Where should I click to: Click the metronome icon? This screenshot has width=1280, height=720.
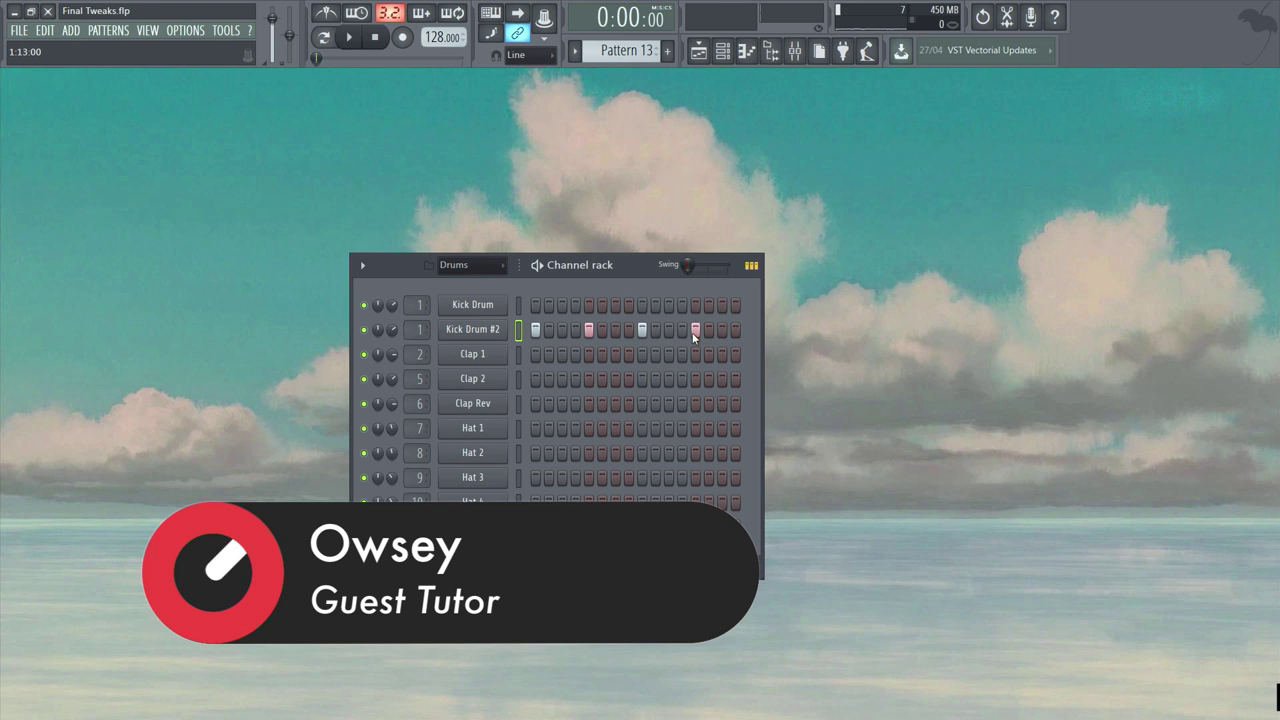coord(325,13)
